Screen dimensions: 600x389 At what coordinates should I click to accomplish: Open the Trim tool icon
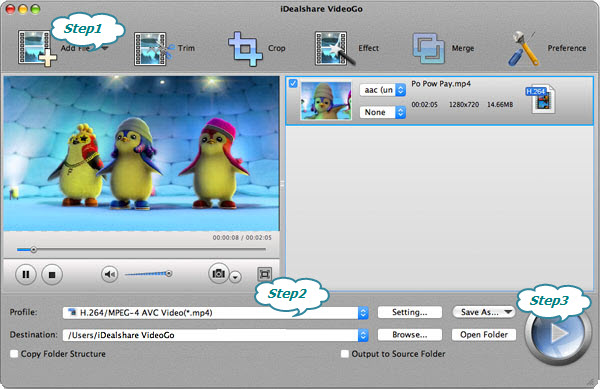coord(153,49)
